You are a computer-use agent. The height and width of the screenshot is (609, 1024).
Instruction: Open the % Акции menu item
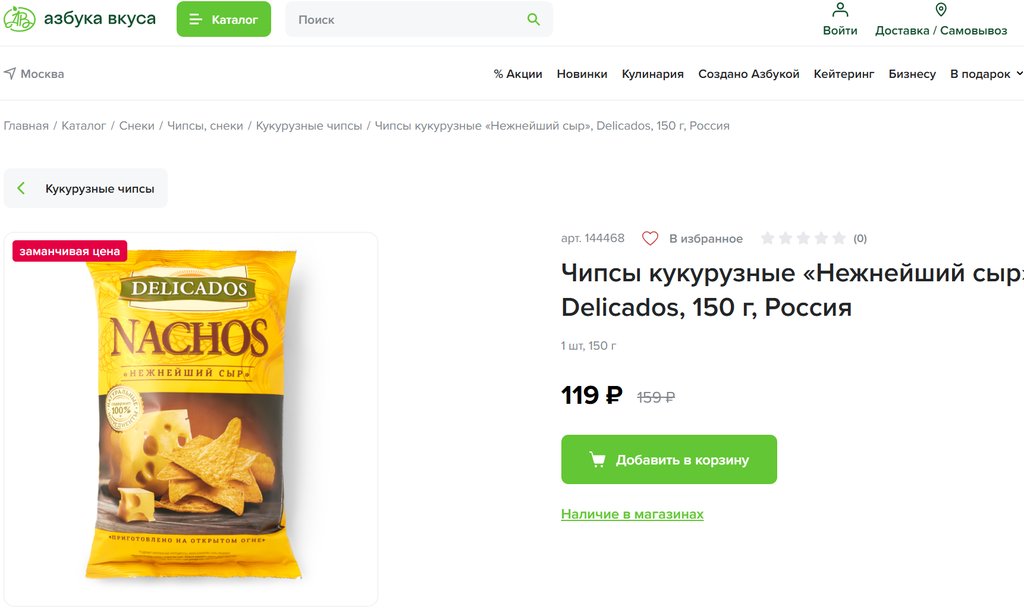(x=517, y=74)
